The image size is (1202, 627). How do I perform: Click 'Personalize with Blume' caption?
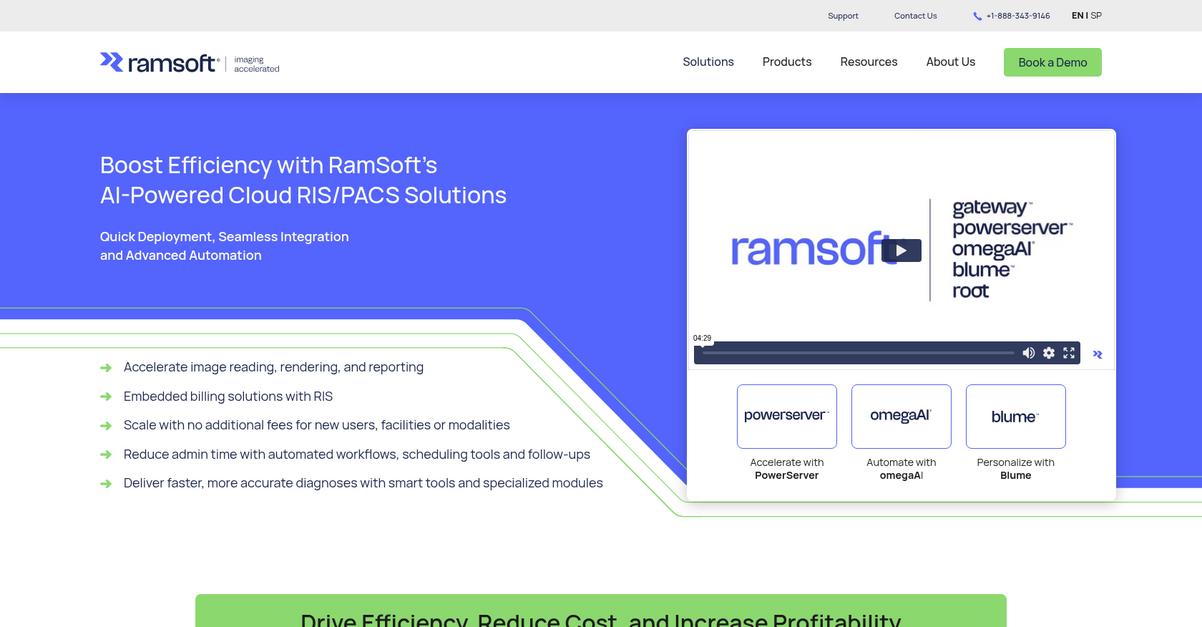(x=1015, y=469)
